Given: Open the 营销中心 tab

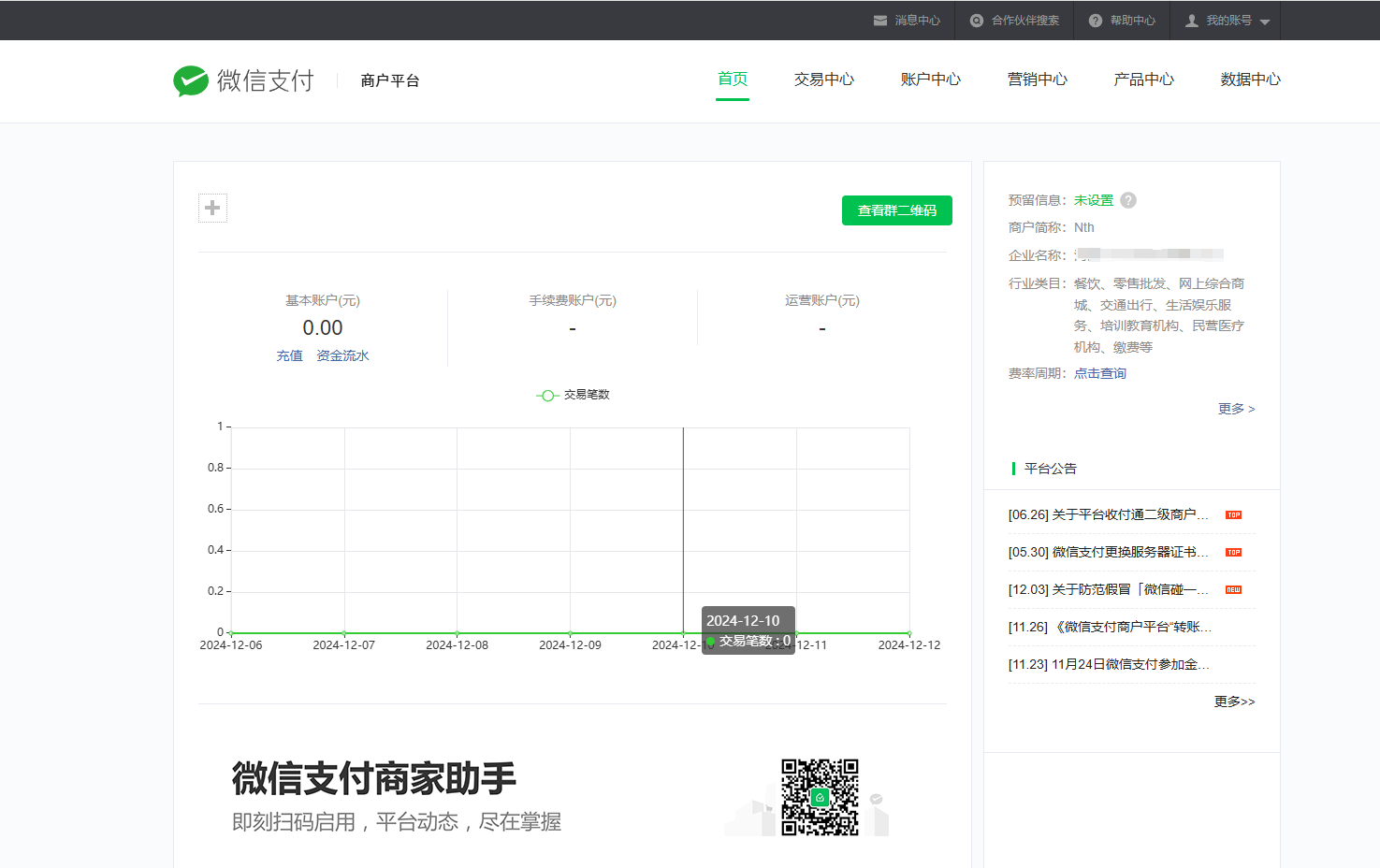Looking at the screenshot, I should click(x=1038, y=80).
